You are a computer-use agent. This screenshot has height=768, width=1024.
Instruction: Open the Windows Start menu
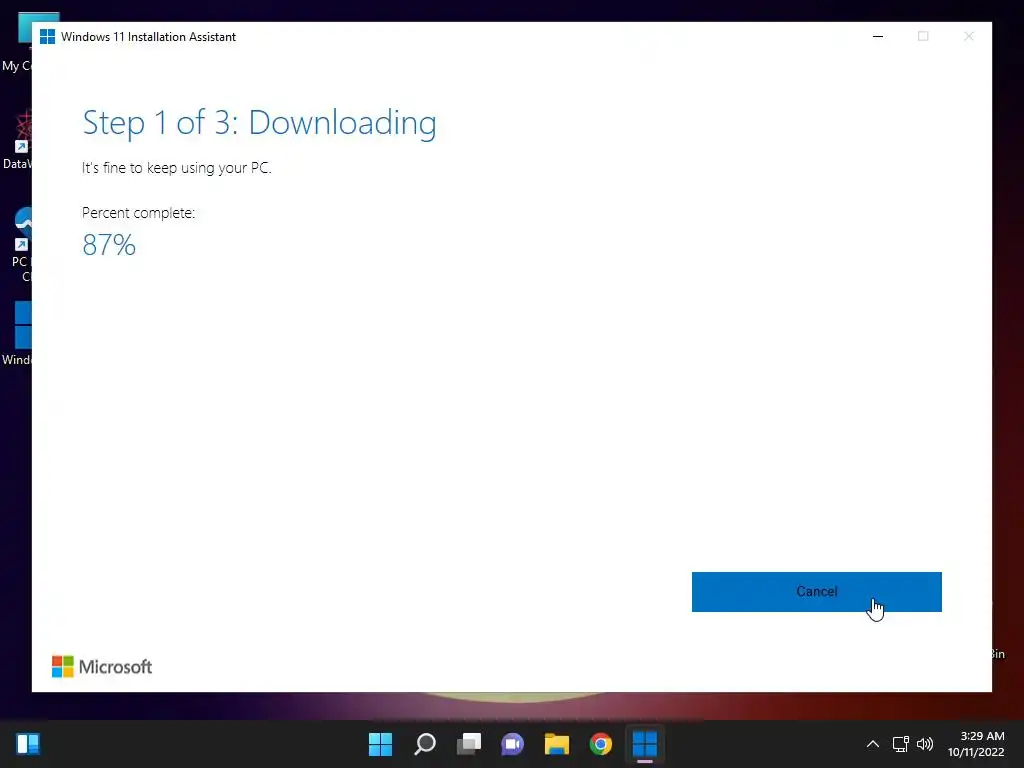click(380, 744)
